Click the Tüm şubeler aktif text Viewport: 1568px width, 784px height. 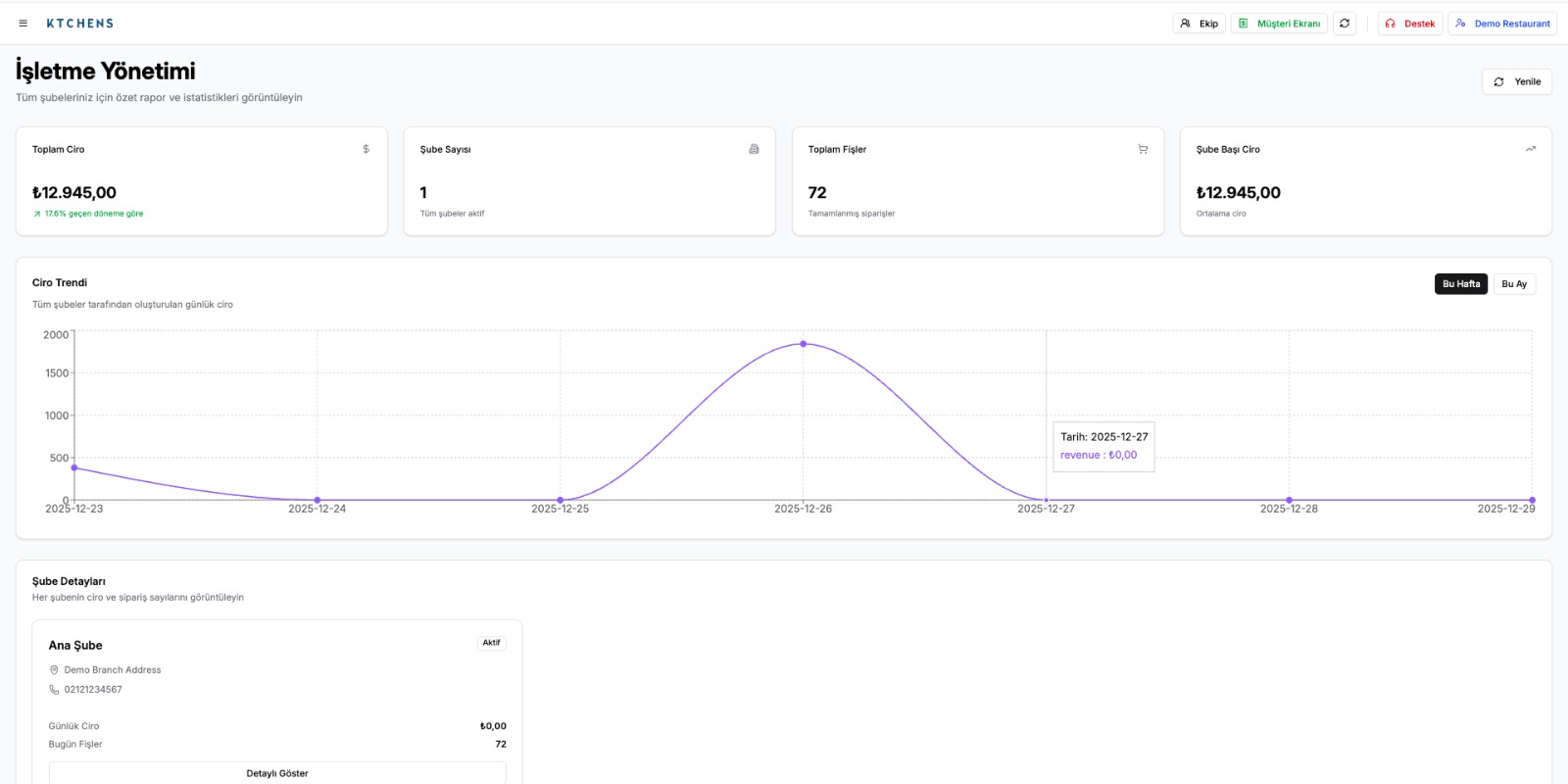click(453, 214)
